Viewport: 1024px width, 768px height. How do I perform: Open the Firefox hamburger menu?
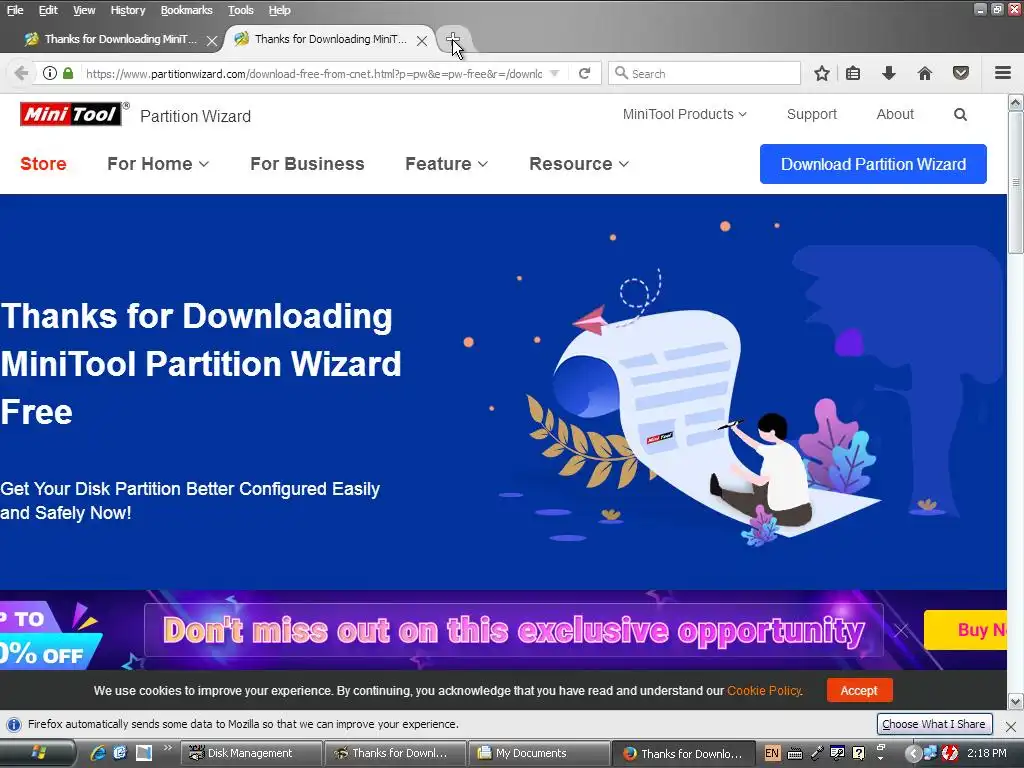click(x=1002, y=73)
